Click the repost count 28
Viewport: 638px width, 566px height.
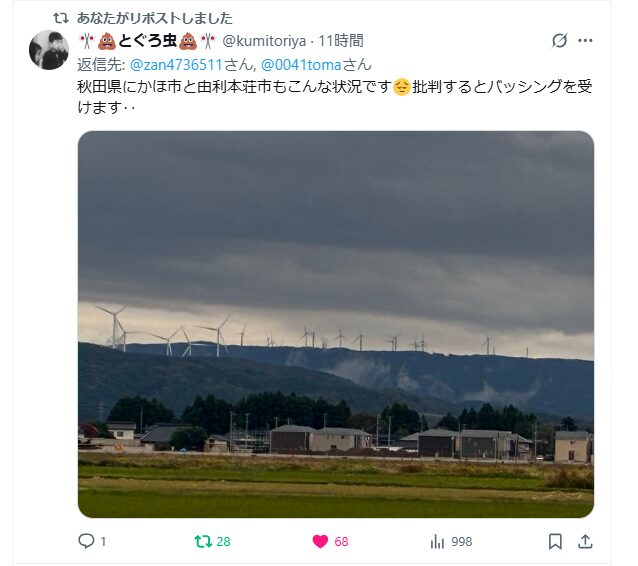pos(223,542)
